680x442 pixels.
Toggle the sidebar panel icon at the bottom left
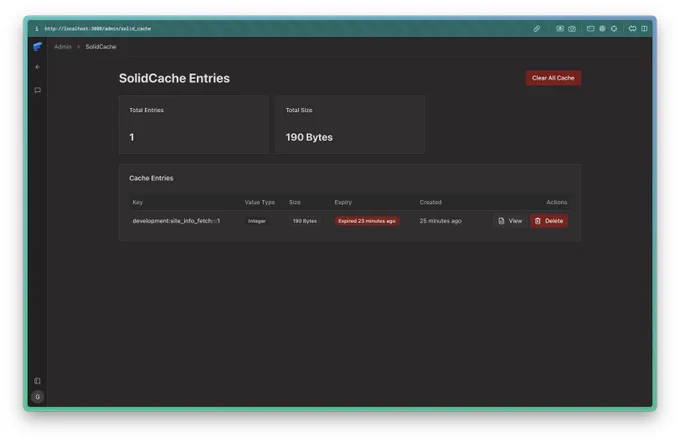point(38,381)
